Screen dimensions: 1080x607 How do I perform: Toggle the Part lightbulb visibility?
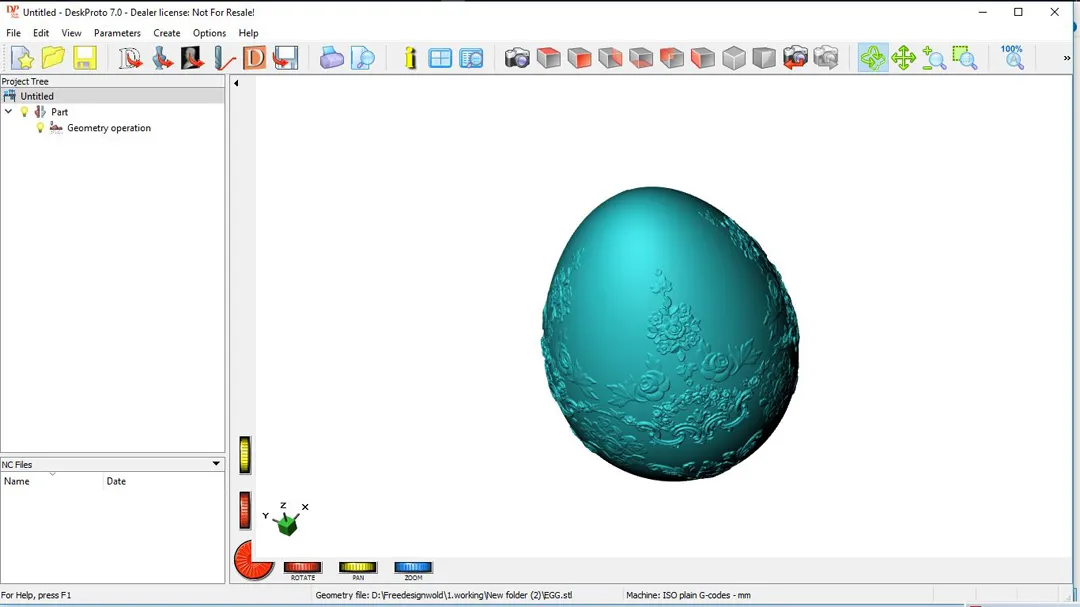pos(25,112)
